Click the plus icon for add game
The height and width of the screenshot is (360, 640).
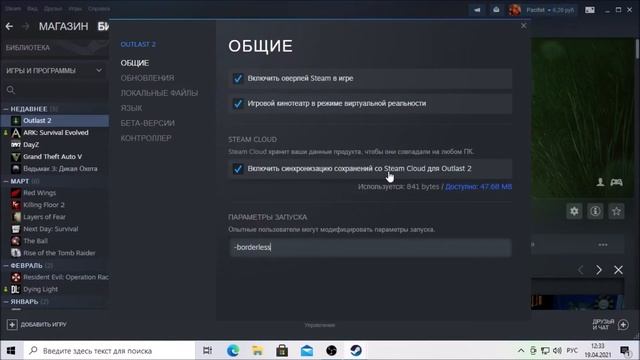12,324
